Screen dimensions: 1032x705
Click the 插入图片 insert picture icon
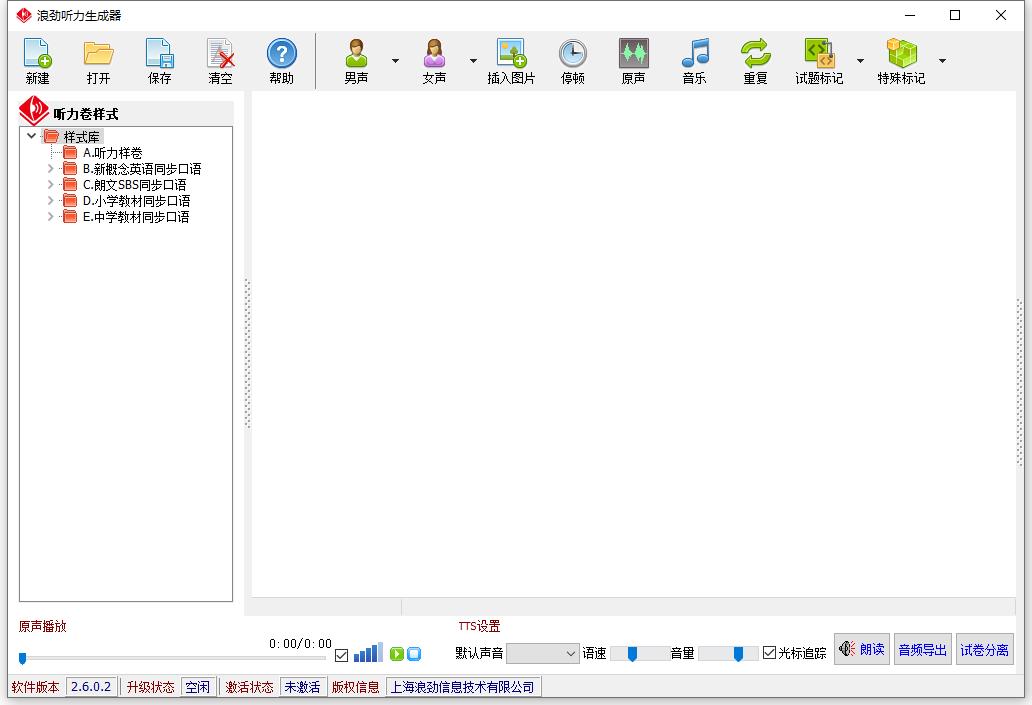coord(511,53)
